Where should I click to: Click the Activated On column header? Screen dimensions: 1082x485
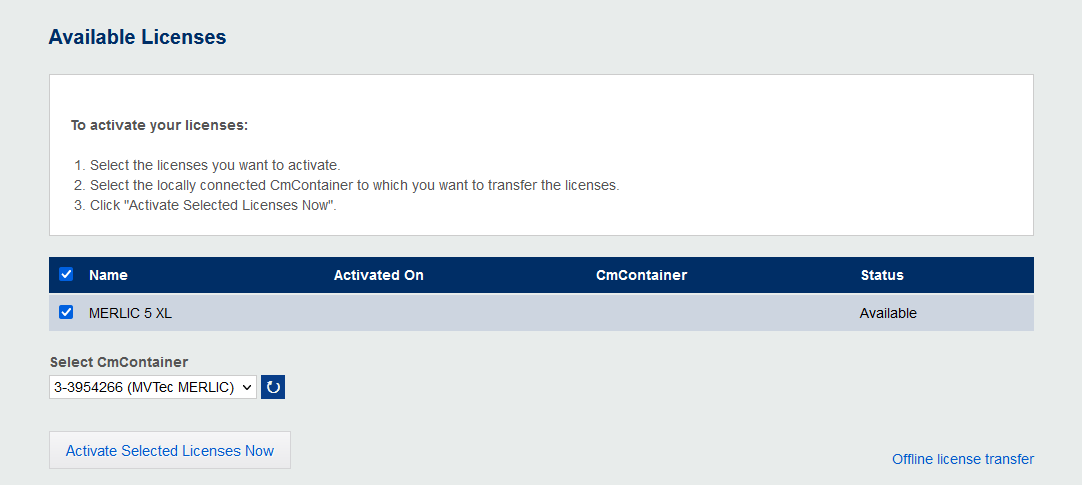pos(378,275)
